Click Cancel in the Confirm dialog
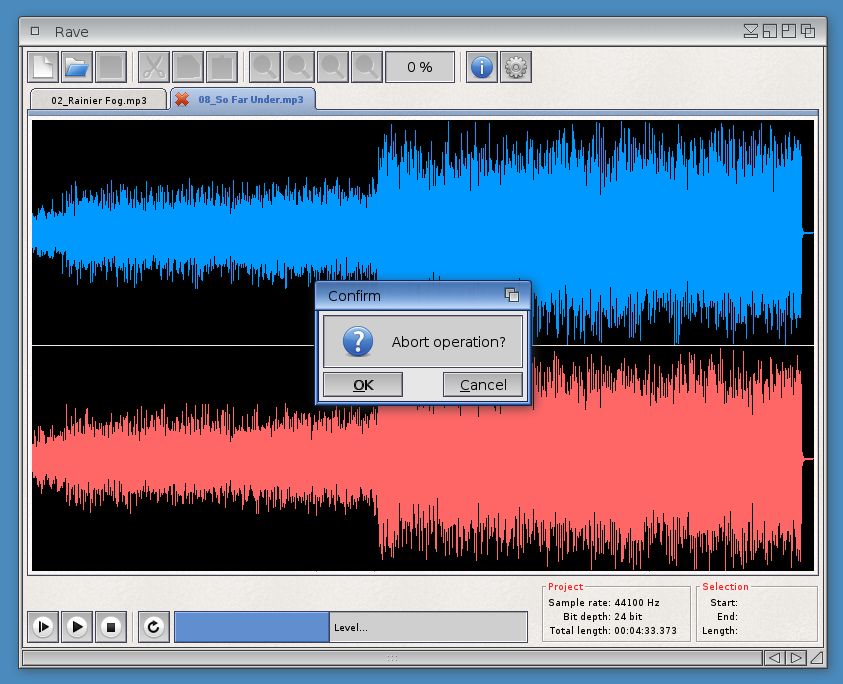The width and height of the screenshot is (843, 684). pyautogui.click(x=483, y=385)
